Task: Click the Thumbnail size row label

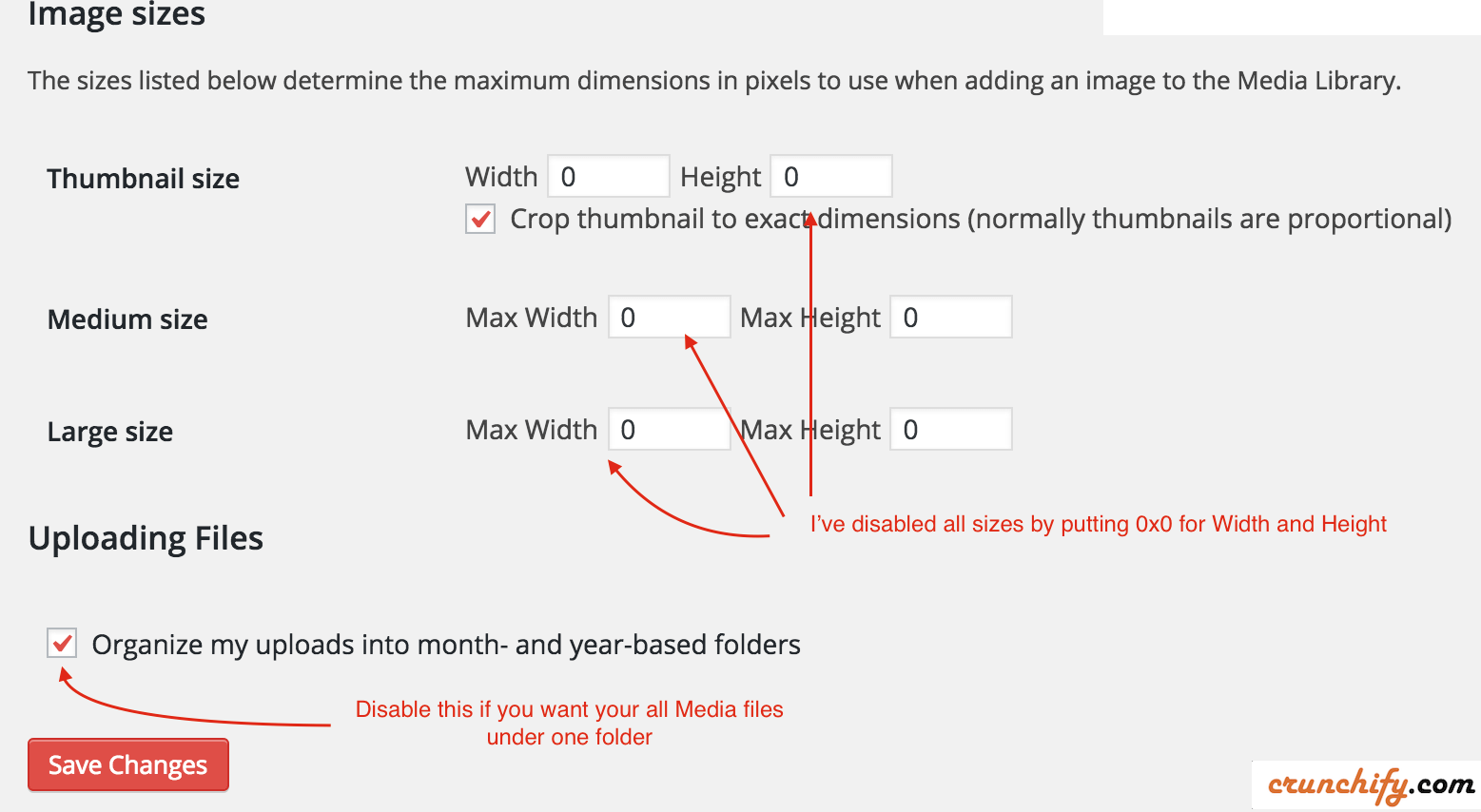Action: pyautogui.click(x=144, y=179)
